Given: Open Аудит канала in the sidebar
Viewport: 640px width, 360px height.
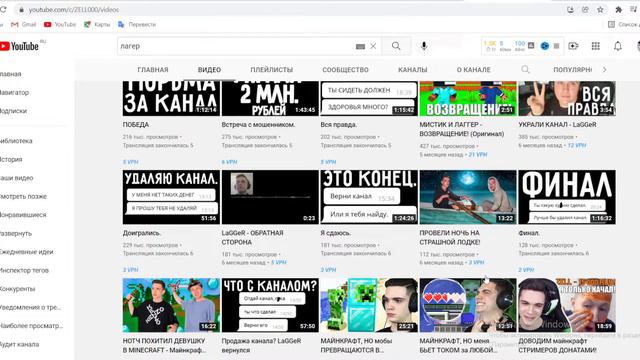Looking at the screenshot, I should [x=20, y=344].
